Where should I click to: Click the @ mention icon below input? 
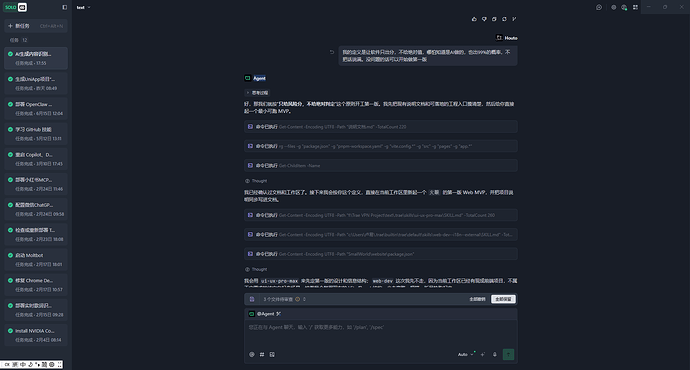click(252, 355)
